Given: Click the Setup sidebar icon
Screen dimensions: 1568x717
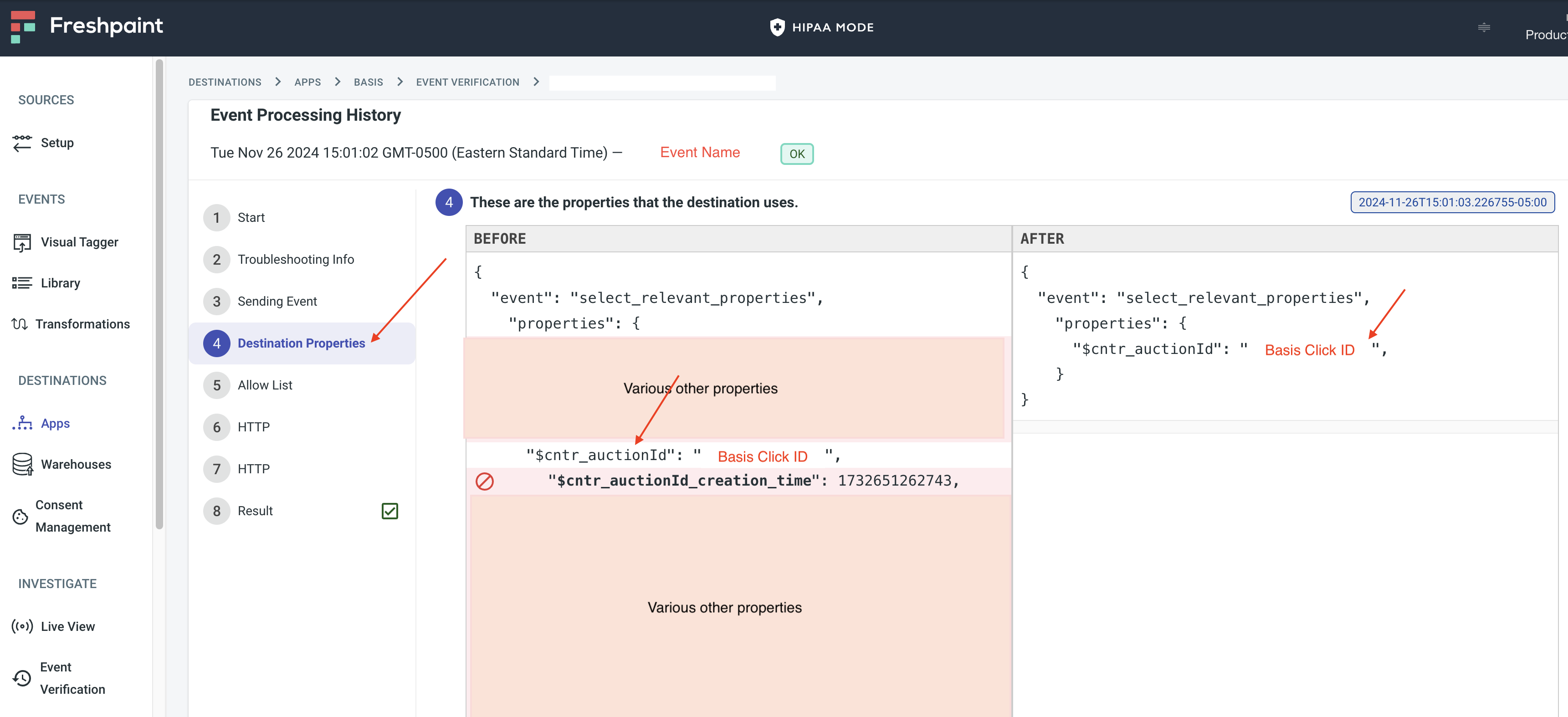Looking at the screenshot, I should point(22,143).
